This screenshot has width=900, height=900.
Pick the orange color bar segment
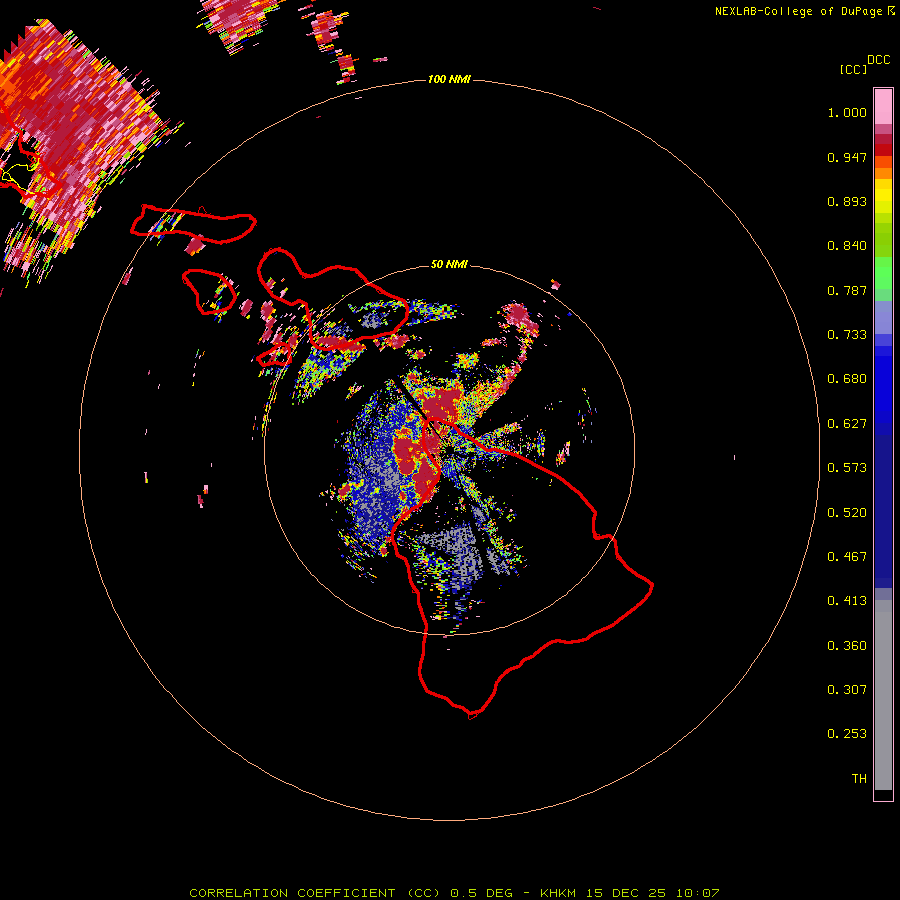pos(883,173)
